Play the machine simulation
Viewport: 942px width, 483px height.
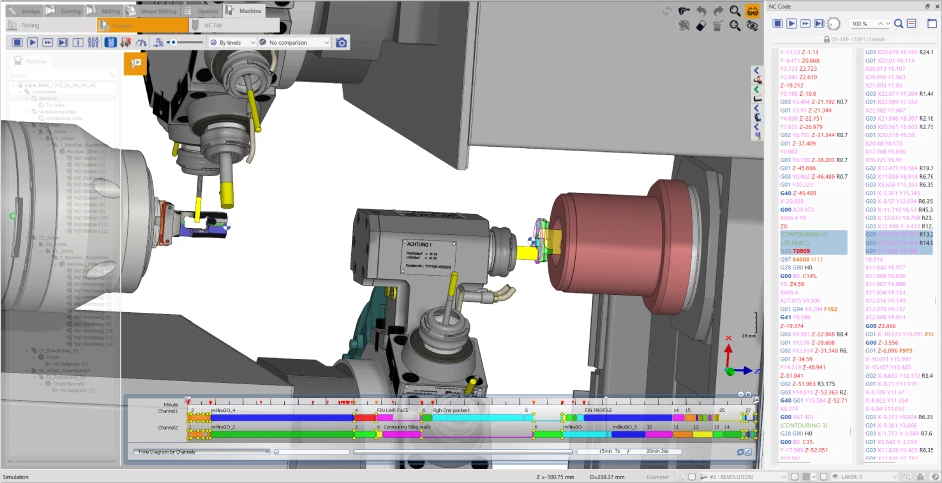pyautogui.click(x=32, y=43)
